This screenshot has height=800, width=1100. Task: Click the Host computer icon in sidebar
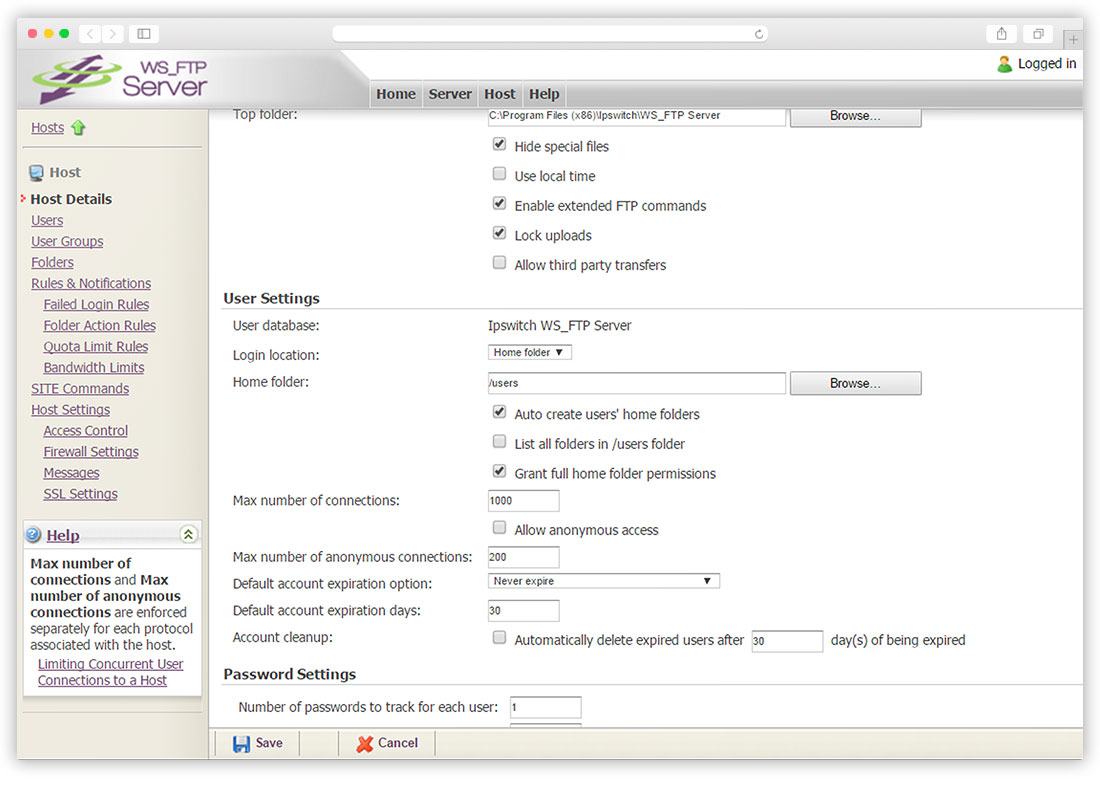pos(36,173)
